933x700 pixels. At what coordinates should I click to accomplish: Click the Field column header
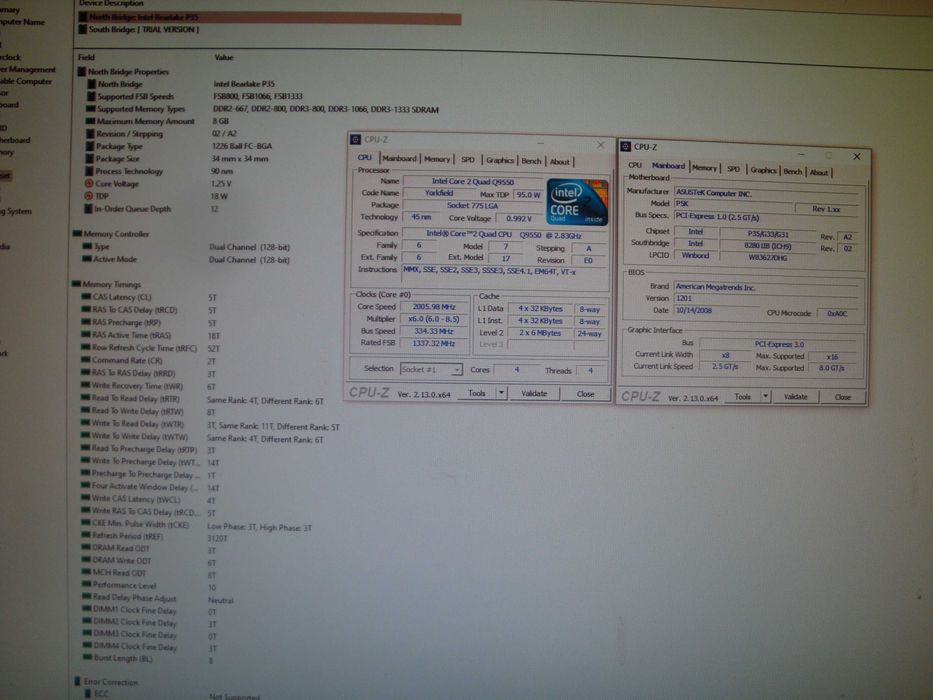pos(86,58)
